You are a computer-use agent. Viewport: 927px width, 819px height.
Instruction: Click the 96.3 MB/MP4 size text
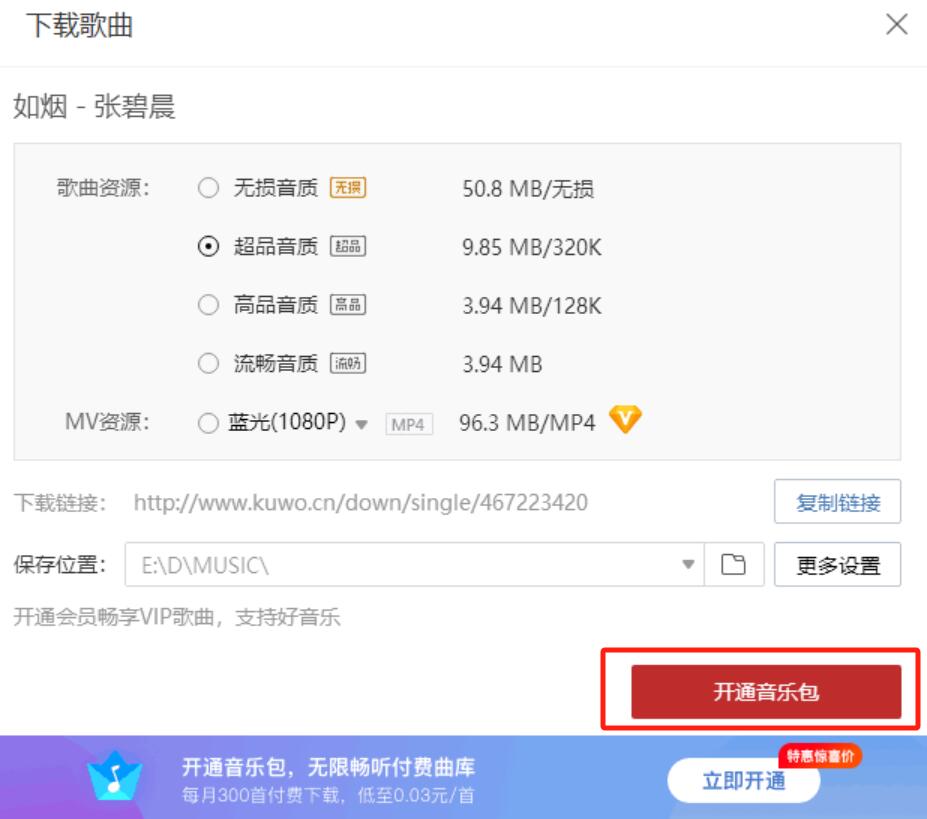(527, 423)
